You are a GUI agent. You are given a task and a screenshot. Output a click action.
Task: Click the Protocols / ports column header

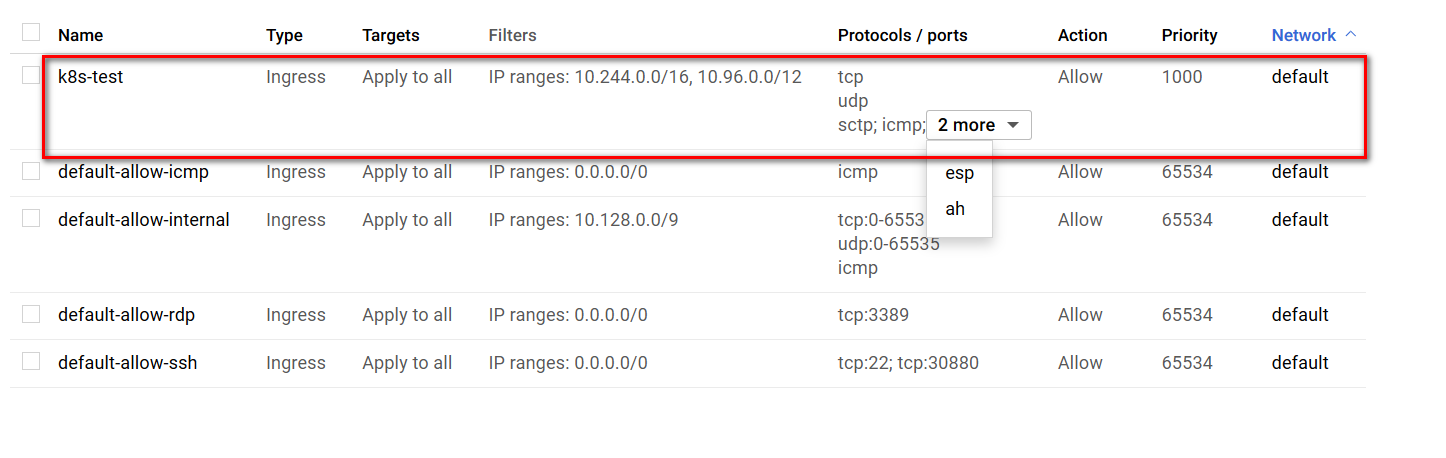pyautogui.click(x=902, y=35)
